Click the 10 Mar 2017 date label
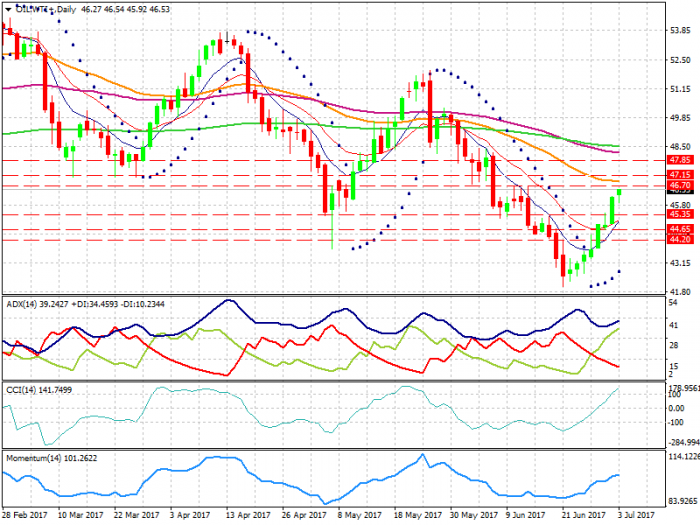 [x=80, y=515]
